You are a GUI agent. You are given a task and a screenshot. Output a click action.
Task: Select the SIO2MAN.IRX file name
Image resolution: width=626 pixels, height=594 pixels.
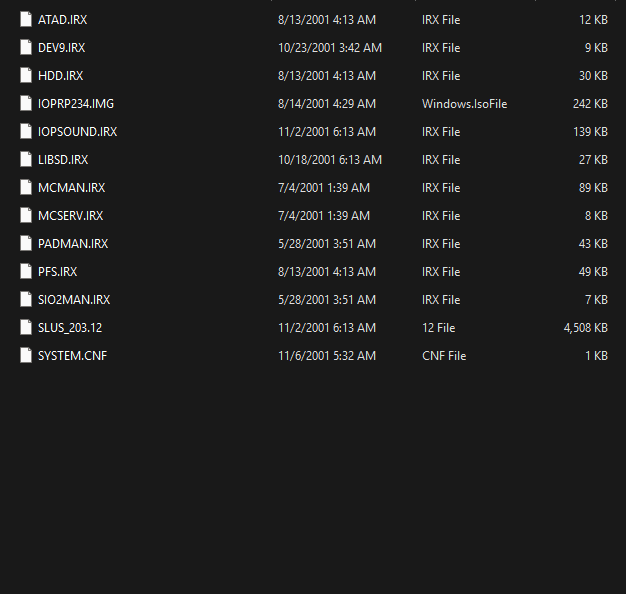coord(74,299)
